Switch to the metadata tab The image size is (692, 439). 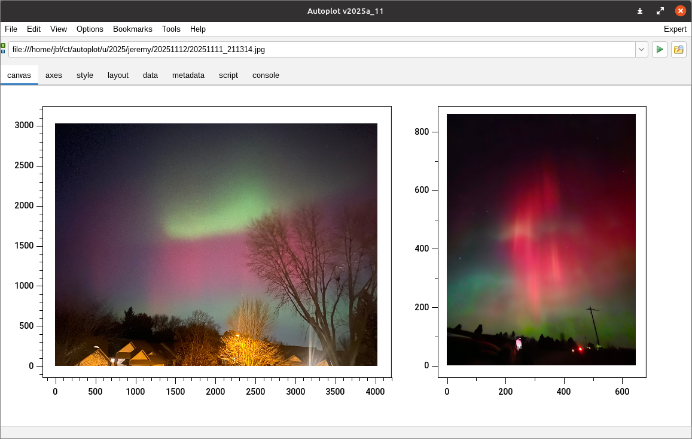188,75
